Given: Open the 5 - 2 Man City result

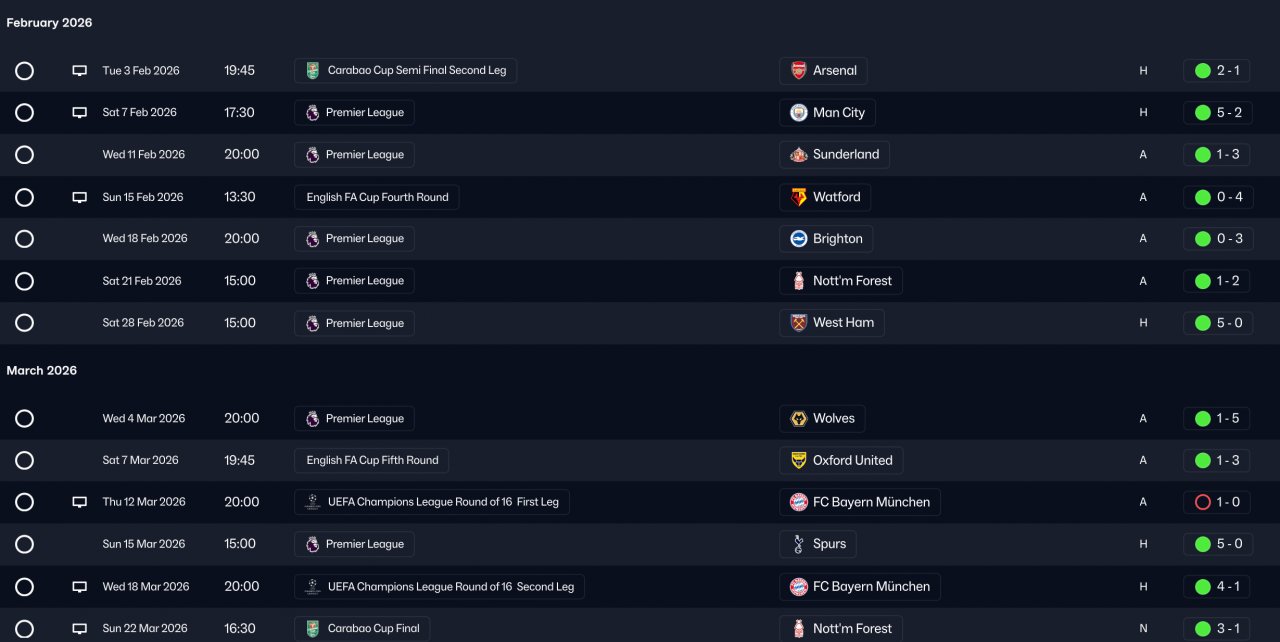Looking at the screenshot, I should tap(1216, 113).
